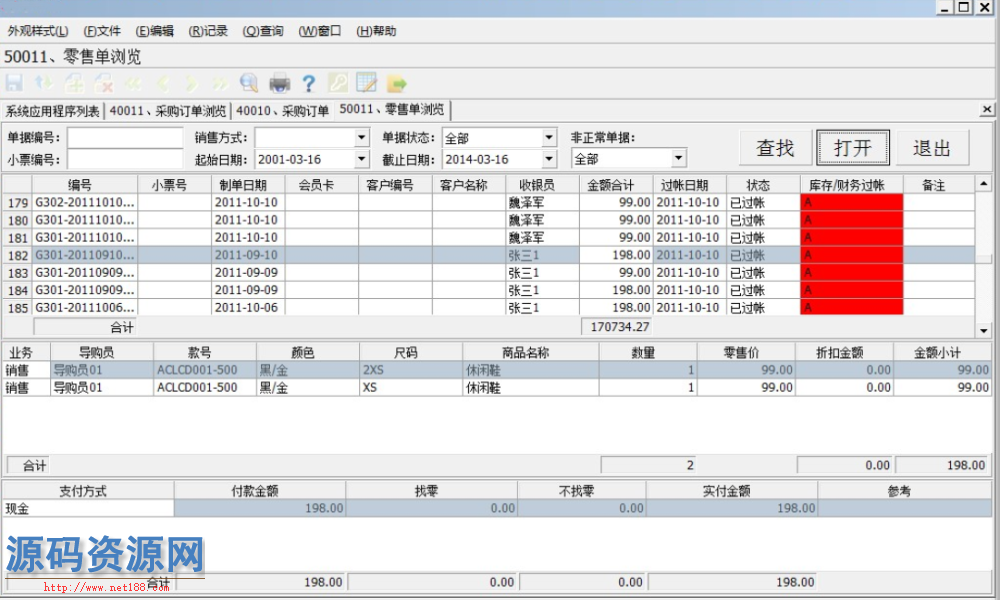The width and height of the screenshot is (1000, 600).
Task: Open the 帮助 menu
Action: point(376,31)
